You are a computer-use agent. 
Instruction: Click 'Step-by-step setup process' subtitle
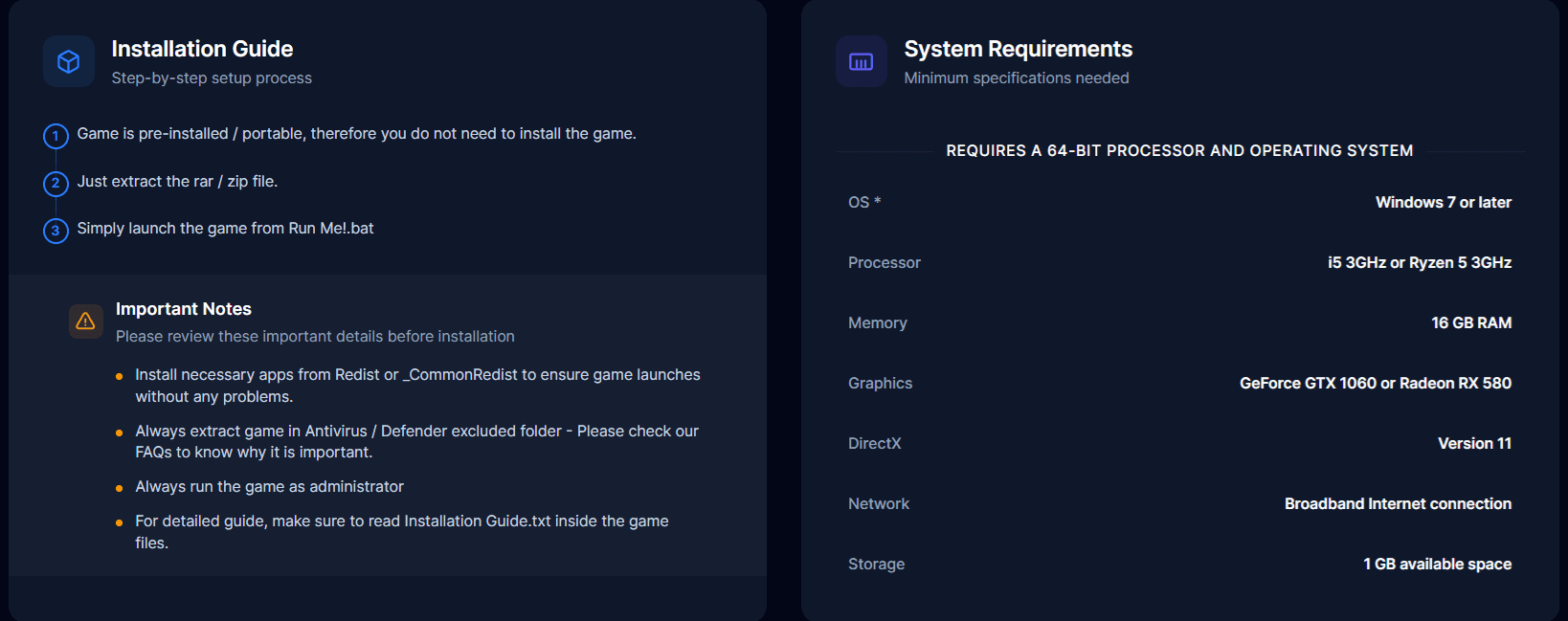[212, 78]
